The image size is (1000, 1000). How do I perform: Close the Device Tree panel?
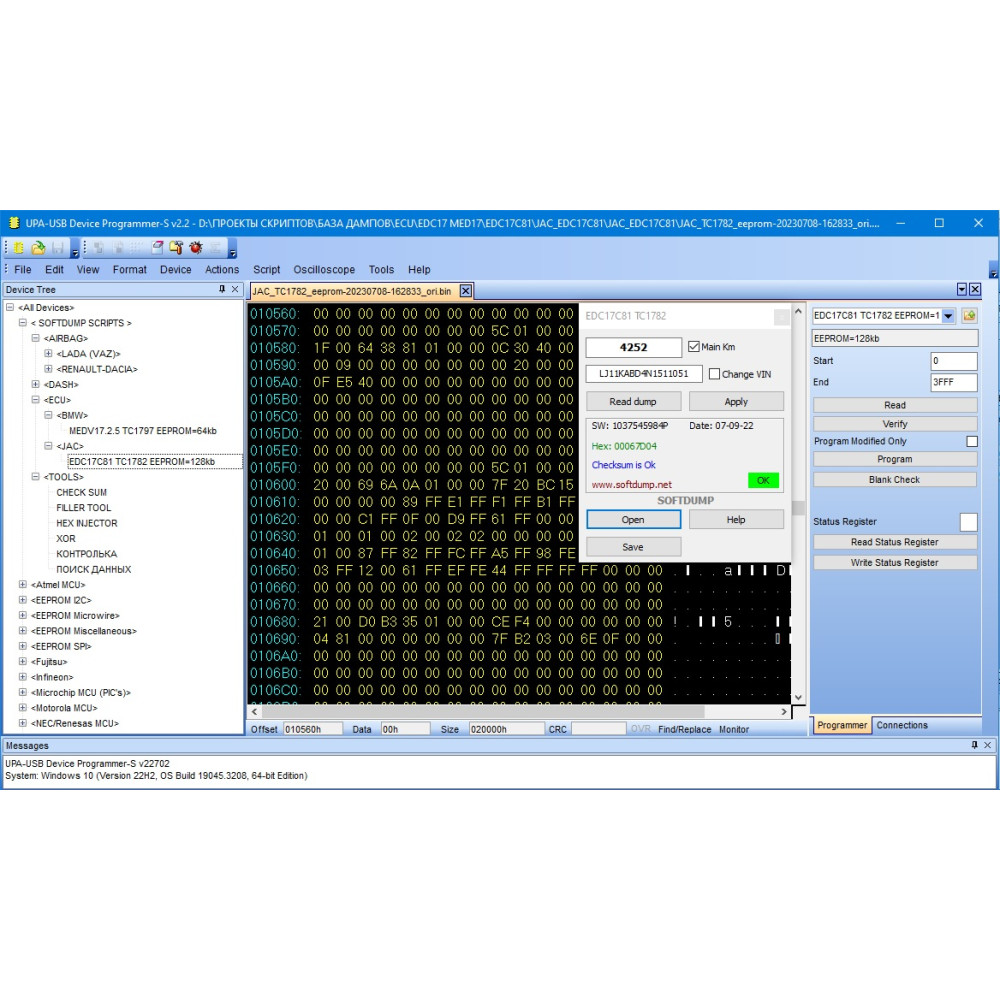[235, 289]
